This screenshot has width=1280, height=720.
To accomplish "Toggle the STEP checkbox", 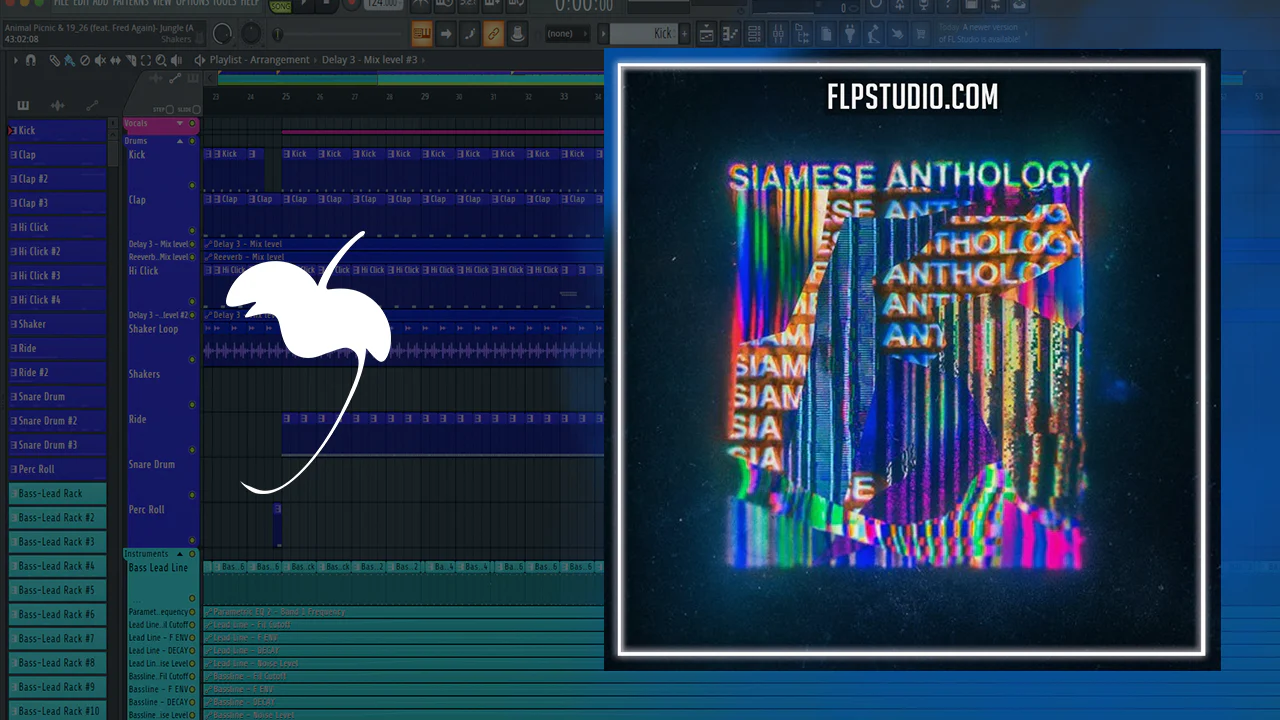I will pos(169,109).
